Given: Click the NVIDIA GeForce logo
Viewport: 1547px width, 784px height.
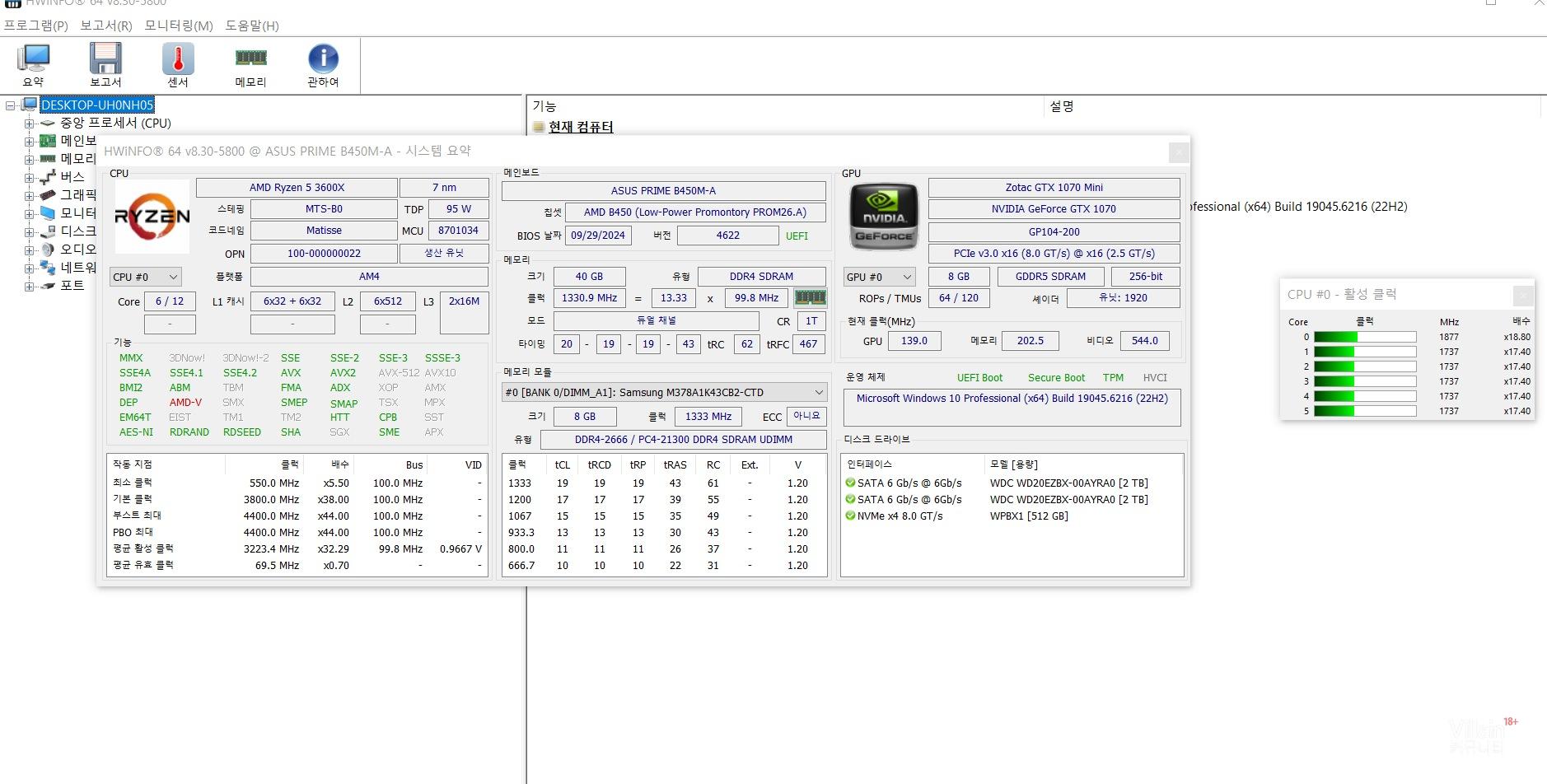Looking at the screenshot, I should point(883,217).
